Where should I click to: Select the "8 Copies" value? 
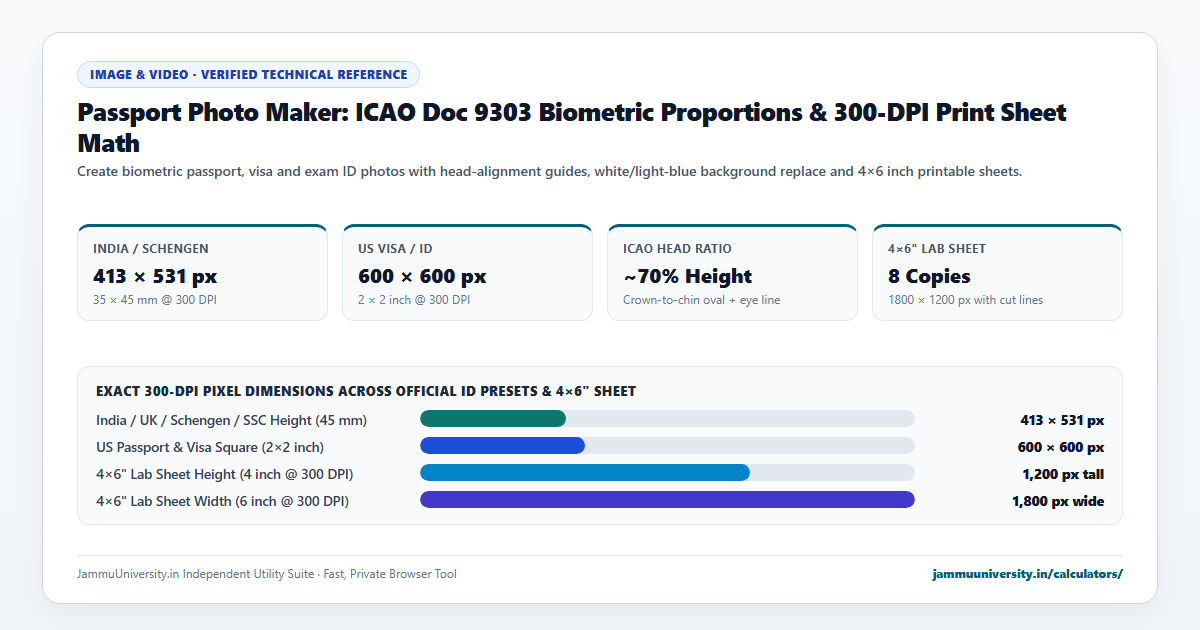929,276
